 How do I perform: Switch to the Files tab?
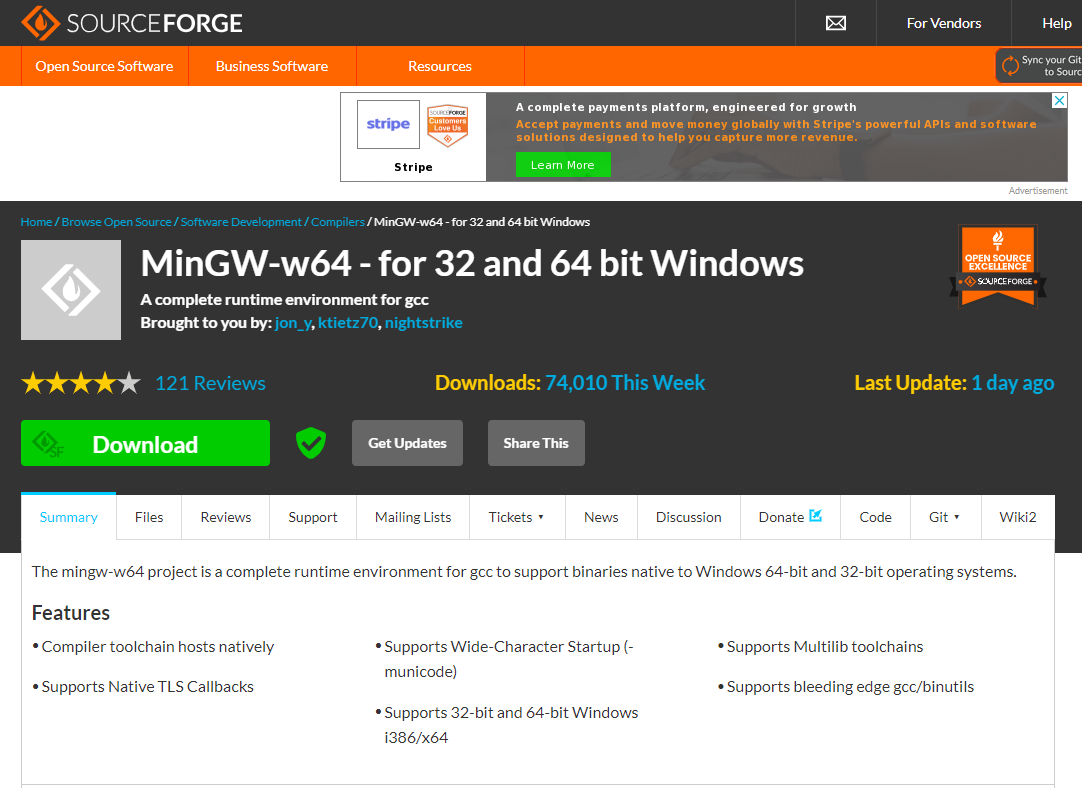[149, 517]
